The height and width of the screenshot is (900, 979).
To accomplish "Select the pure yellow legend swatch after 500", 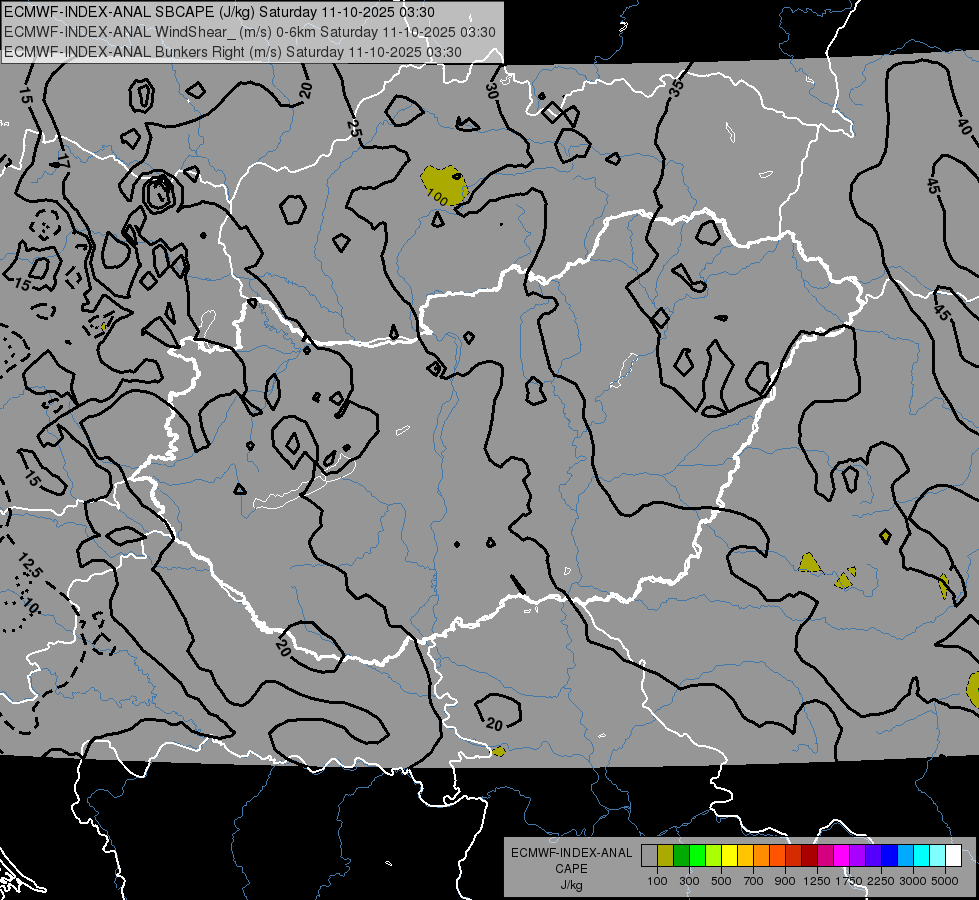I will pyautogui.click(x=730, y=856).
